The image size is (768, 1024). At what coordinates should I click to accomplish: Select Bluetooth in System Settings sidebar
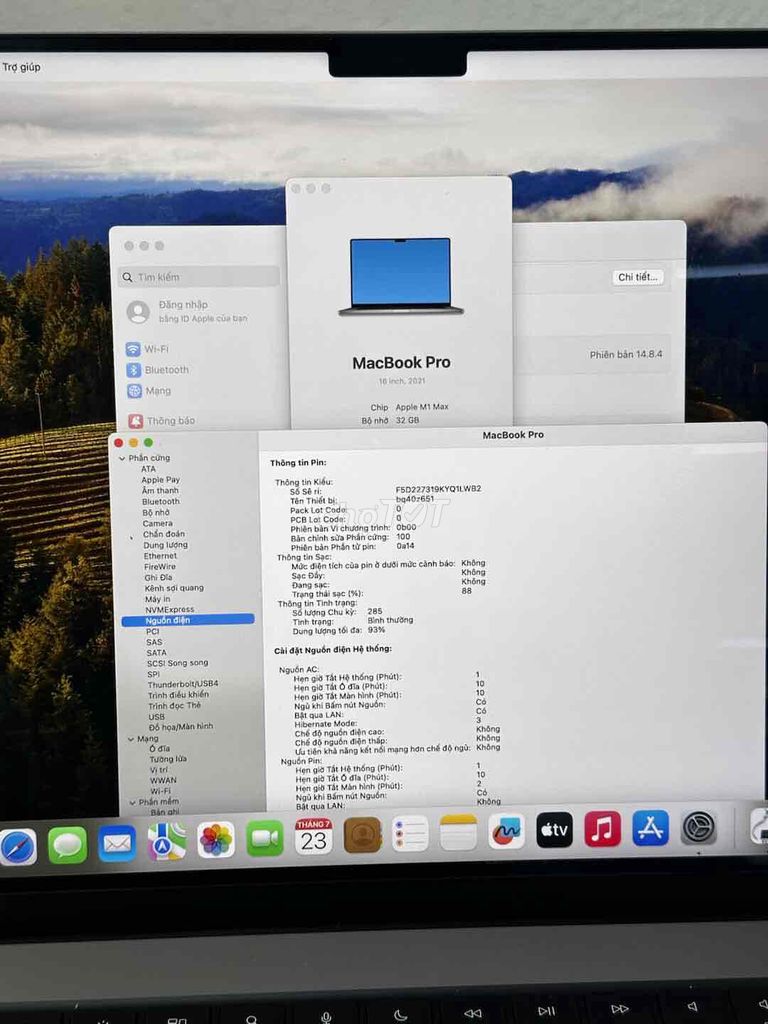[157, 370]
